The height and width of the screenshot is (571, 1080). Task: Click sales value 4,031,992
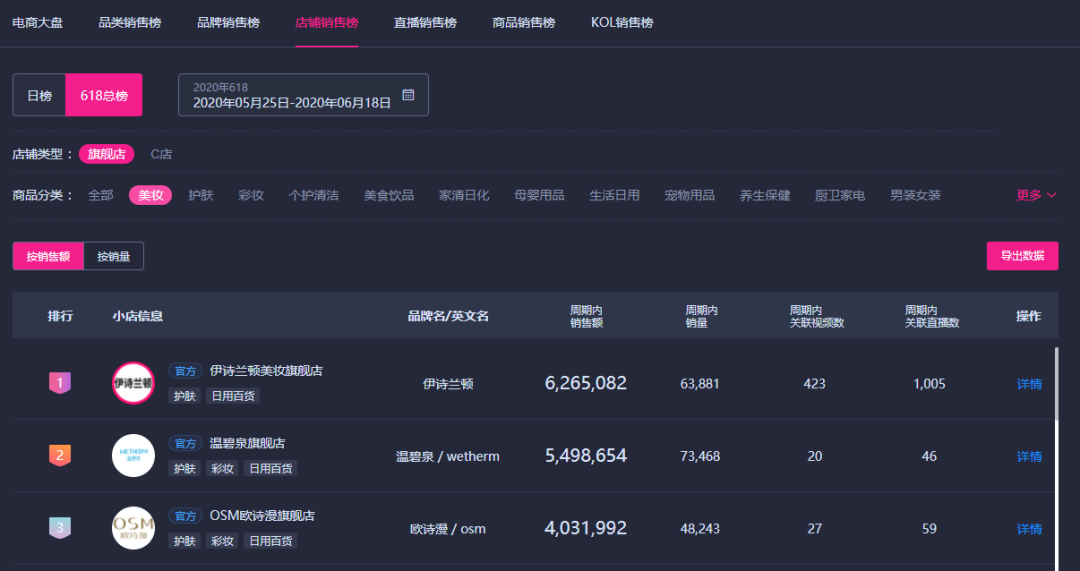pyautogui.click(x=586, y=528)
